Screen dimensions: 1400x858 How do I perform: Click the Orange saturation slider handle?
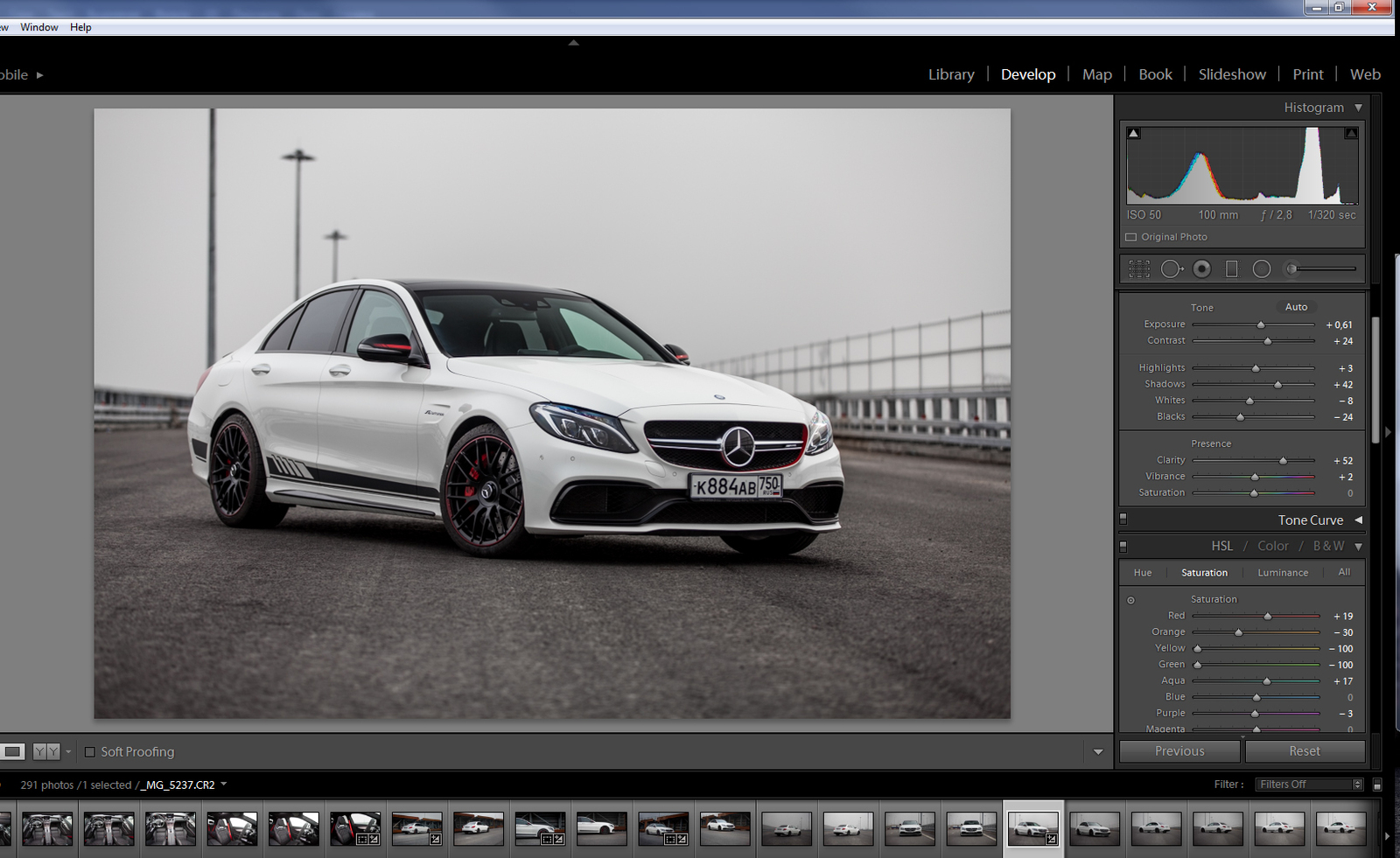pos(1238,632)
